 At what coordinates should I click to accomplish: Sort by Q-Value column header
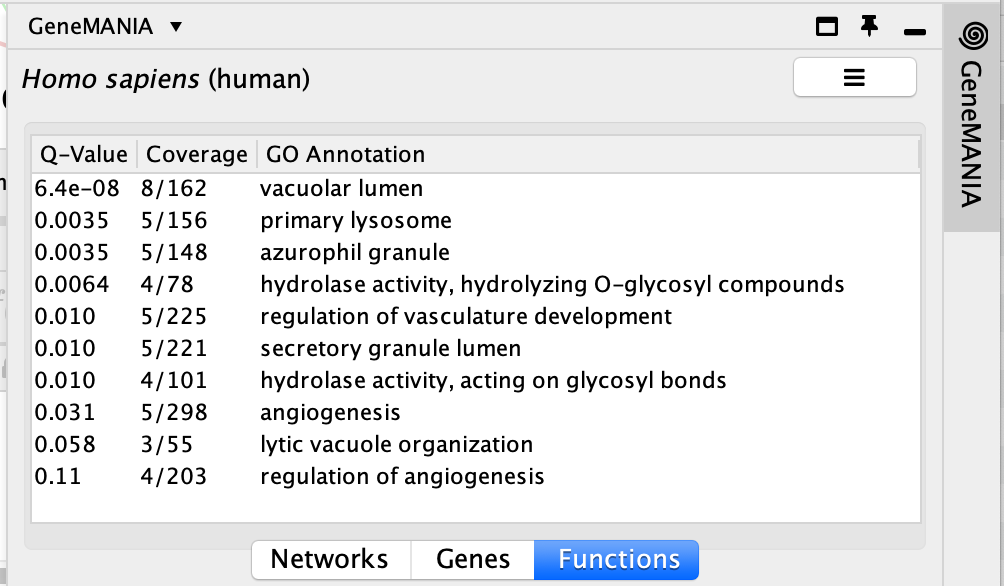[x=84, y=155]
